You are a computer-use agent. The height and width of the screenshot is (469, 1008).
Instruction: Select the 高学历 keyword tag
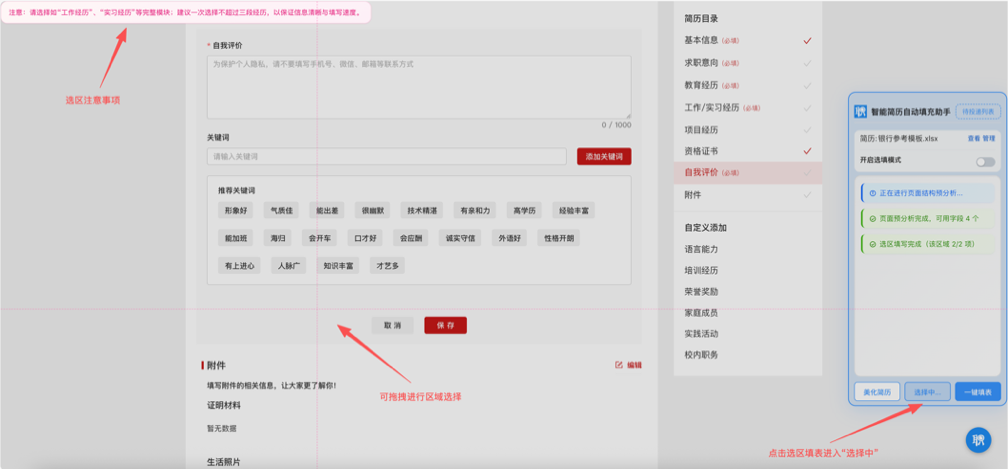524,210
